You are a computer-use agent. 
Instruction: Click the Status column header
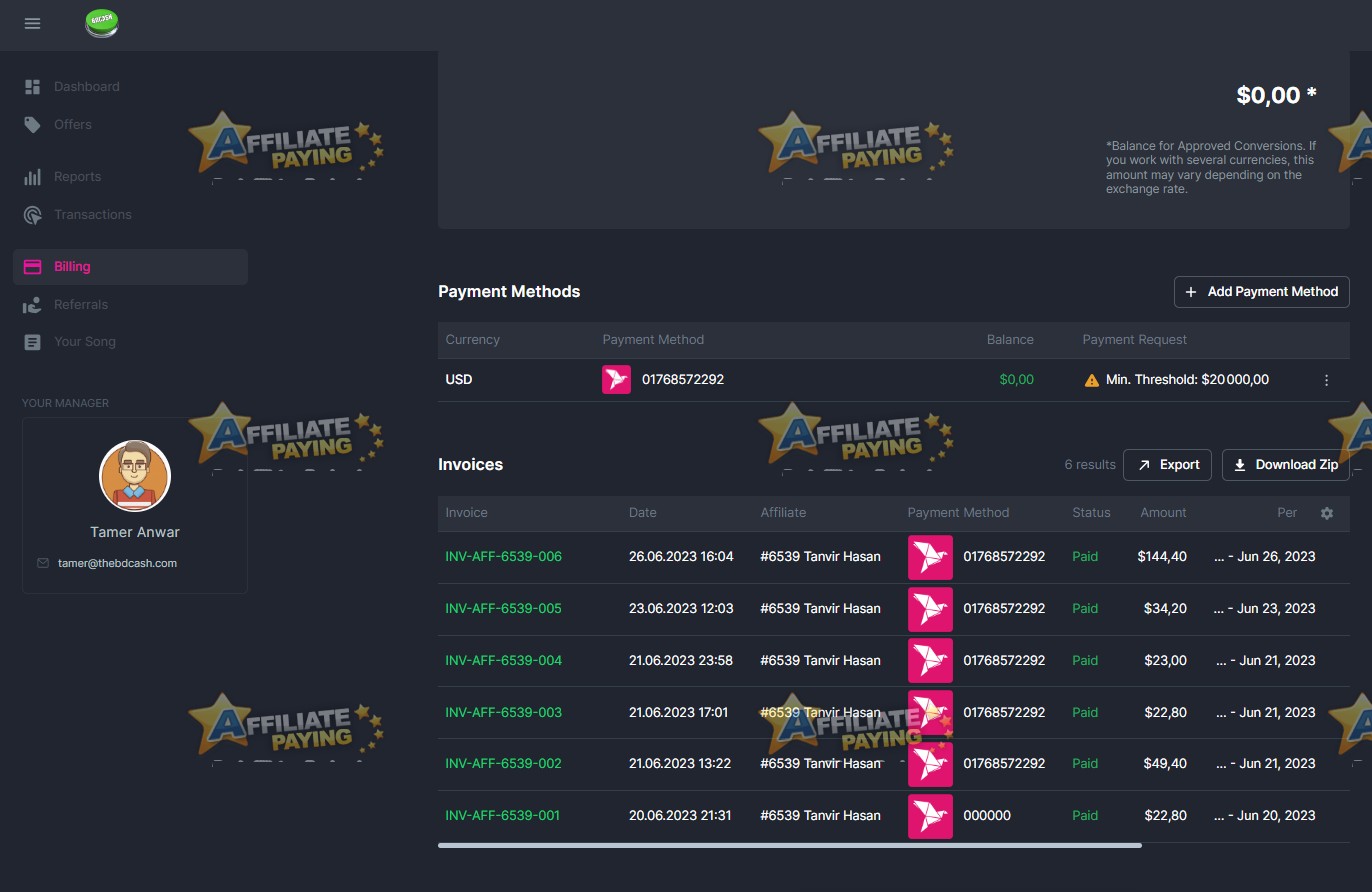[x=1091, y=513]
